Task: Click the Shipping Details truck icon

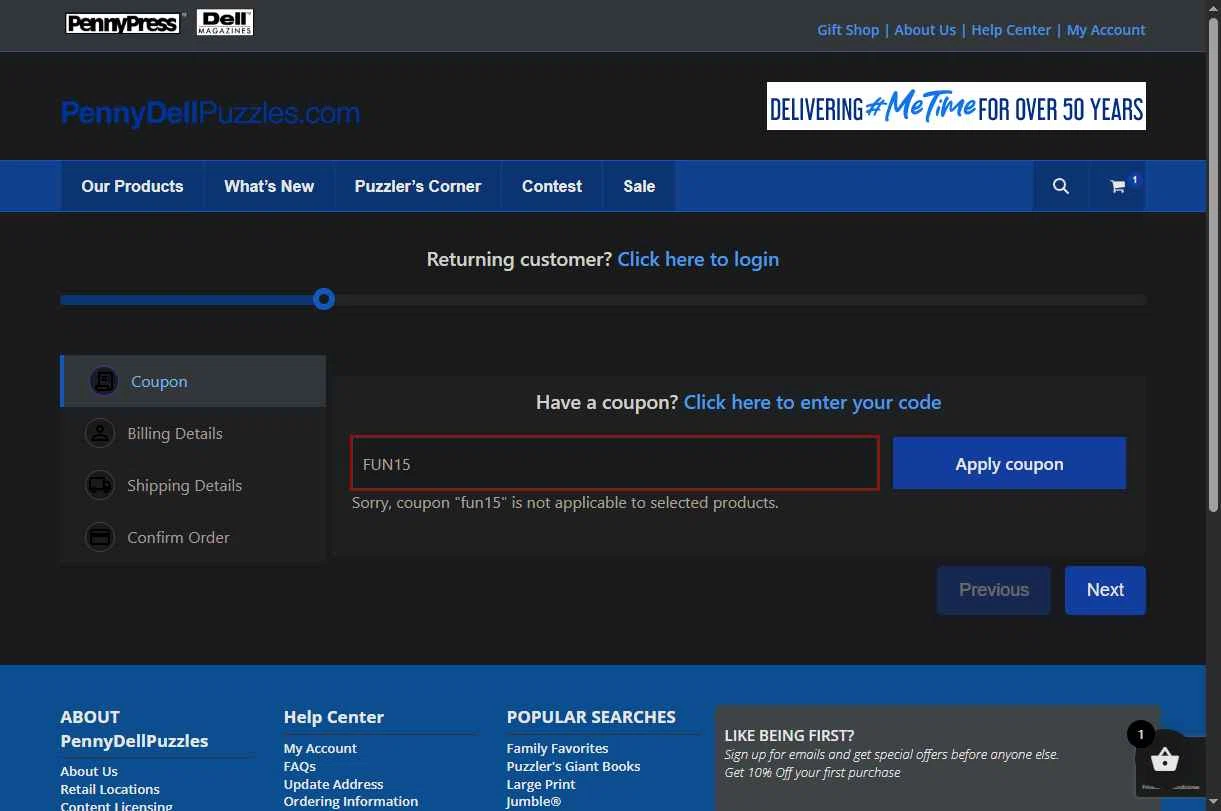Action: (99, 485)
